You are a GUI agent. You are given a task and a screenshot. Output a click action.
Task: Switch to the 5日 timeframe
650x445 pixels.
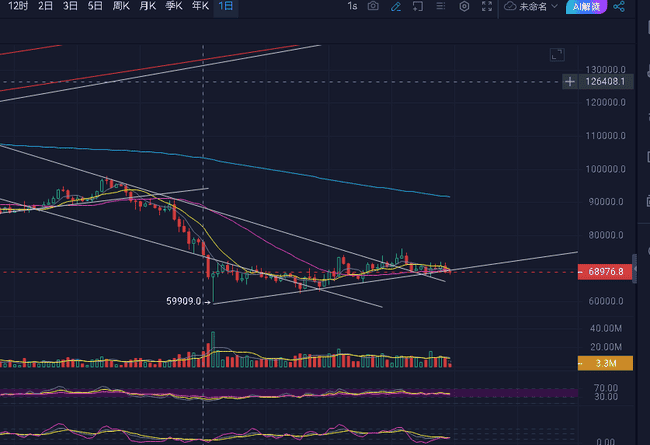click(95, 6)
